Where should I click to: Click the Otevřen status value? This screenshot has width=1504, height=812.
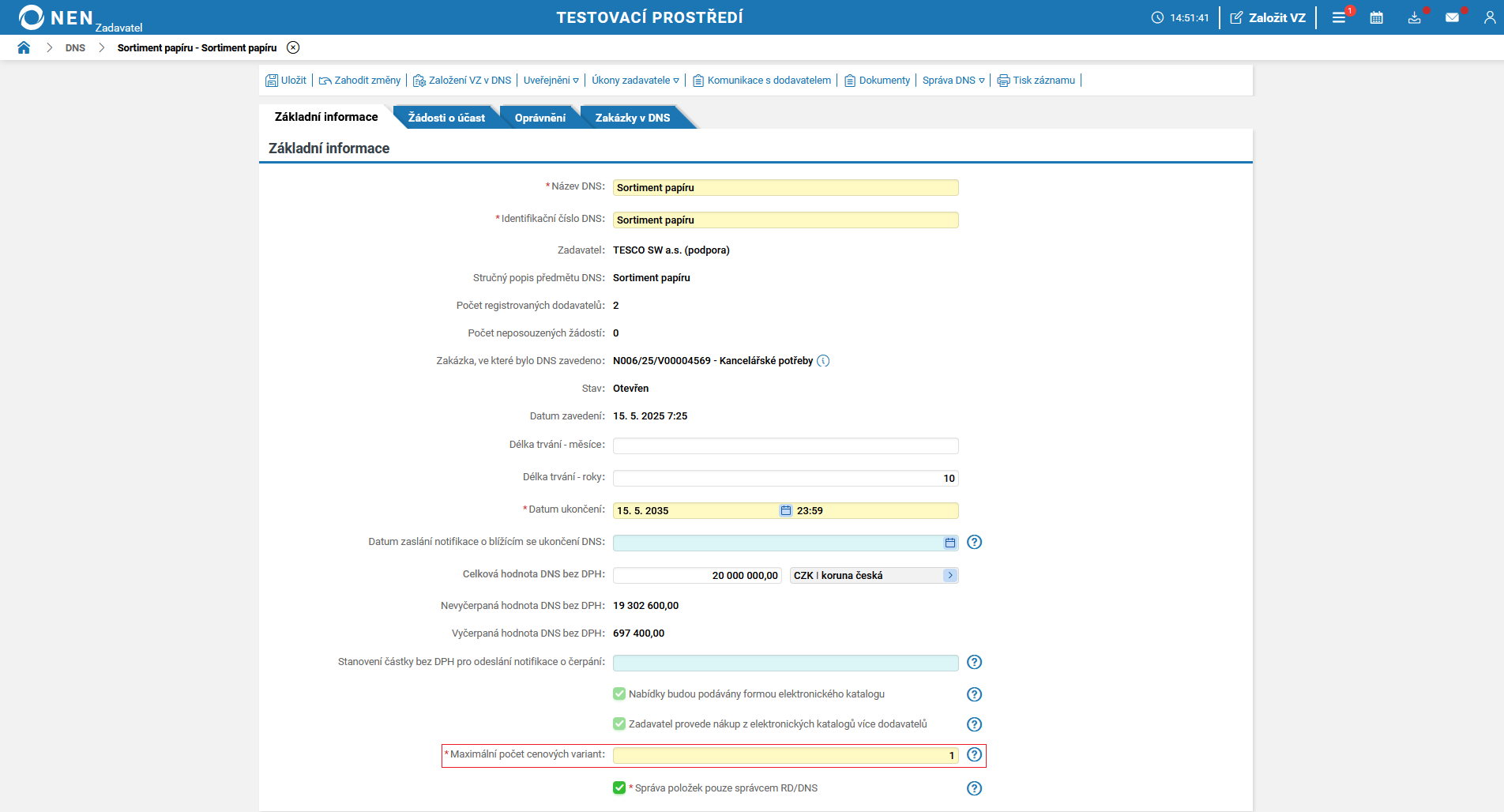pyautogui.click(x=630, y=389)
